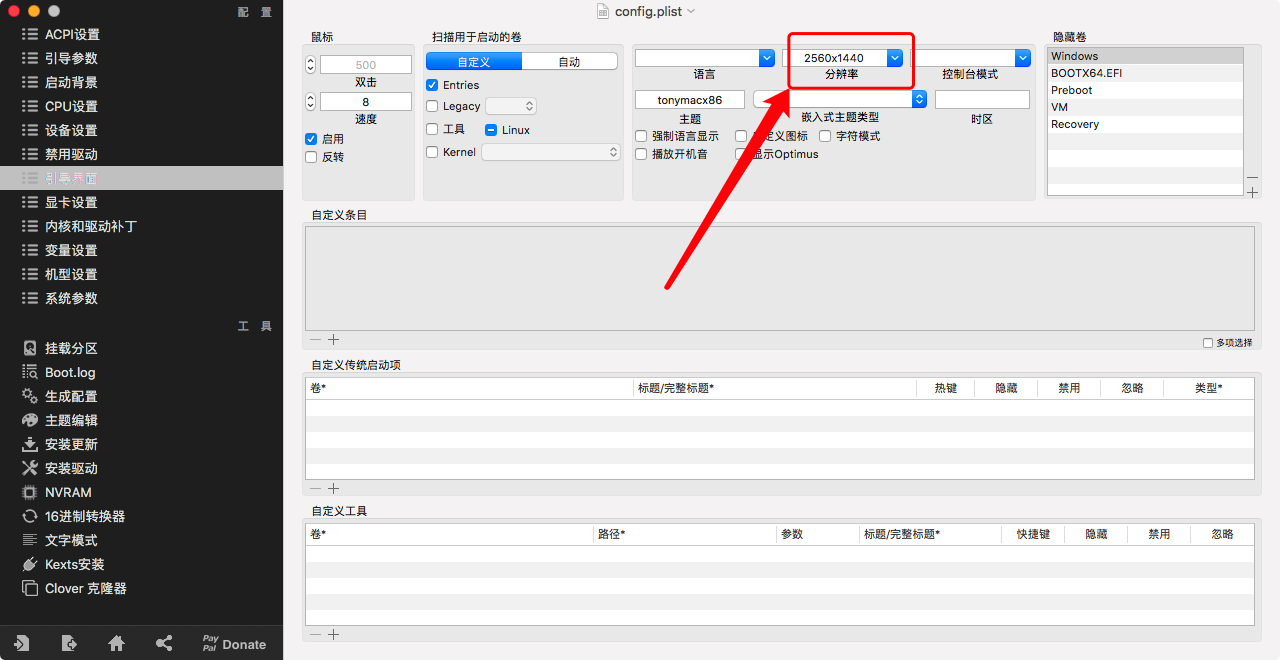This screenshot has height=660, width=1280.
Task: Select BOOTX64.EFI in hidden volumes list
Action: [x=1146, y=73]
